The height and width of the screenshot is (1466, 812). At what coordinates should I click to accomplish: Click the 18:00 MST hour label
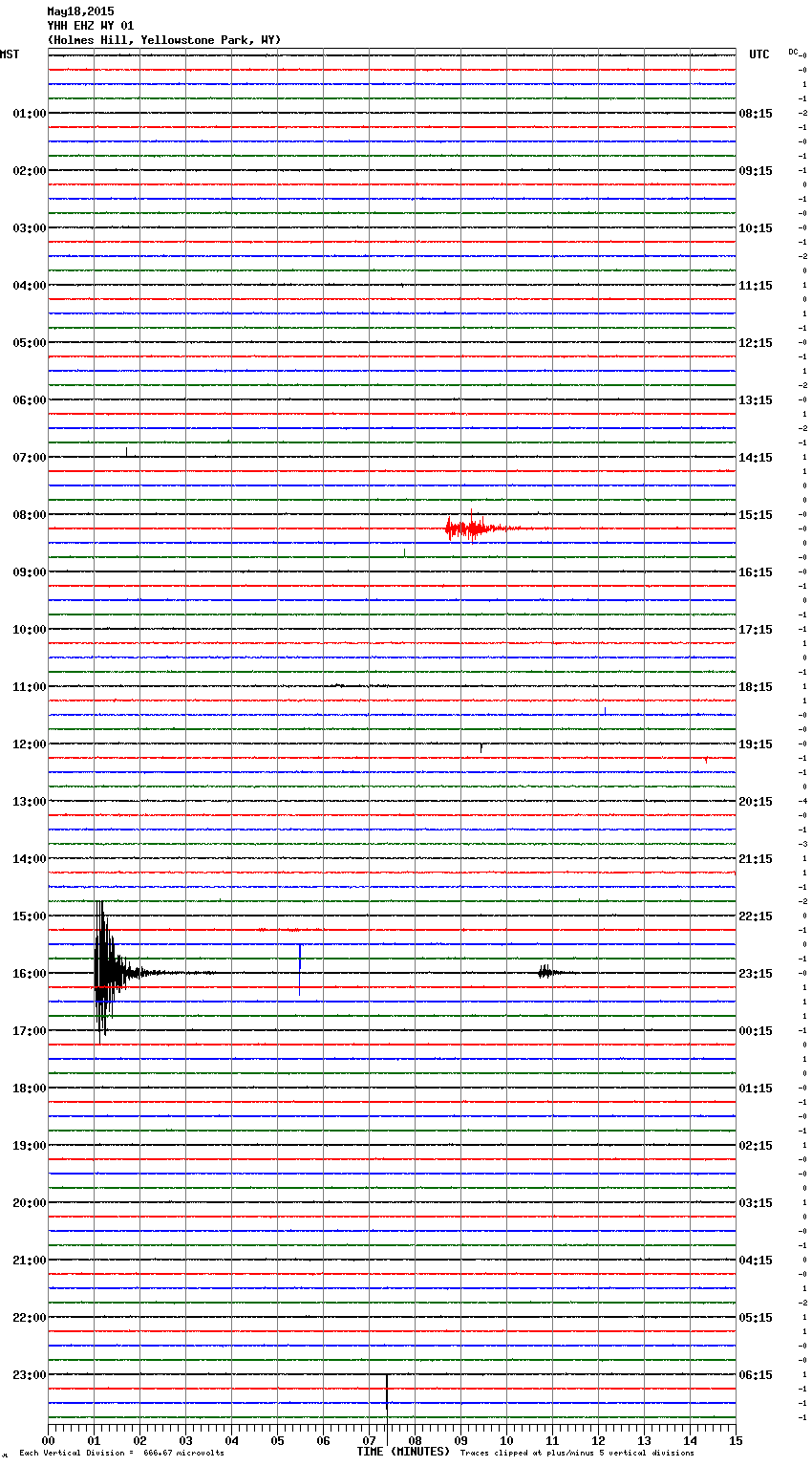coord(30,1089)
